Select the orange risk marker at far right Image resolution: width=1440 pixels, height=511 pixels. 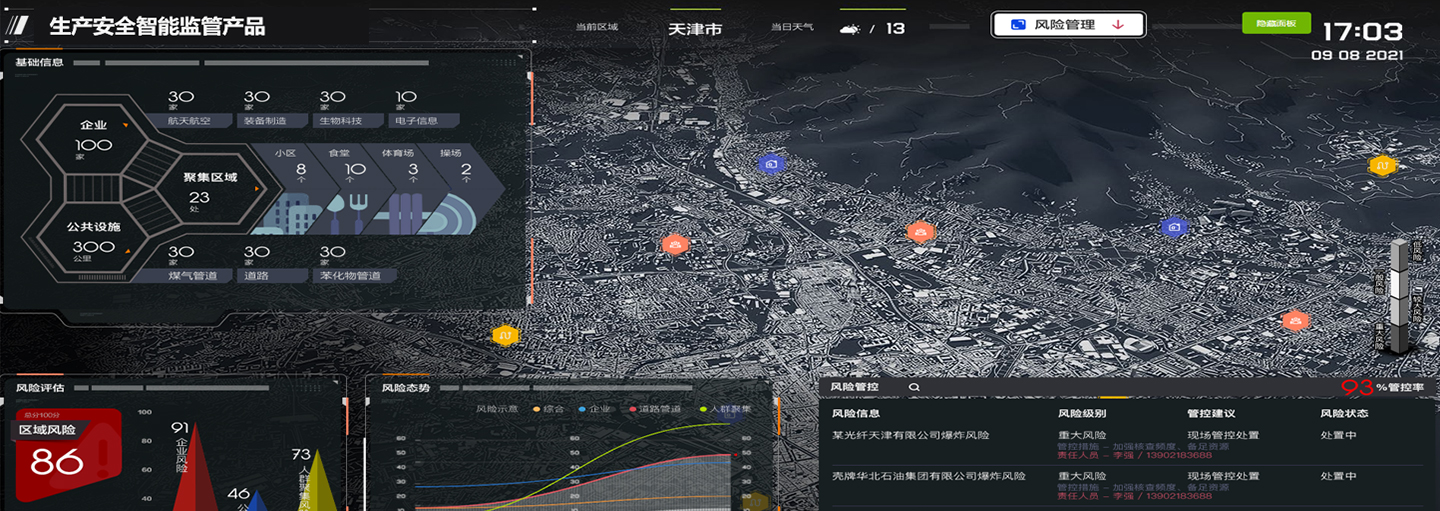pyautogui.click(x=1296, y=321)
